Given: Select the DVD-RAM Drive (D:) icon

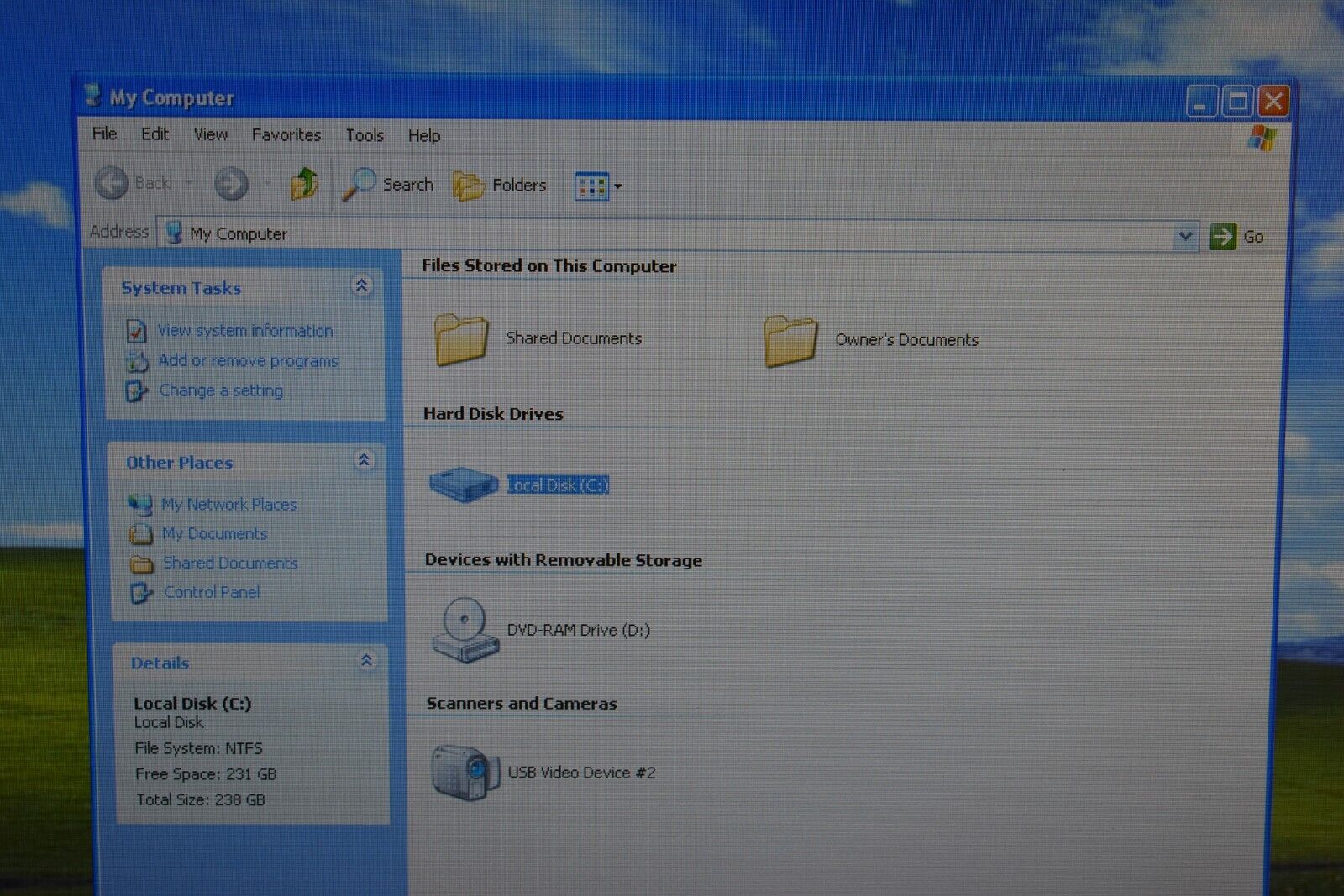Looking at the screenshot, I should pos(465,630).
